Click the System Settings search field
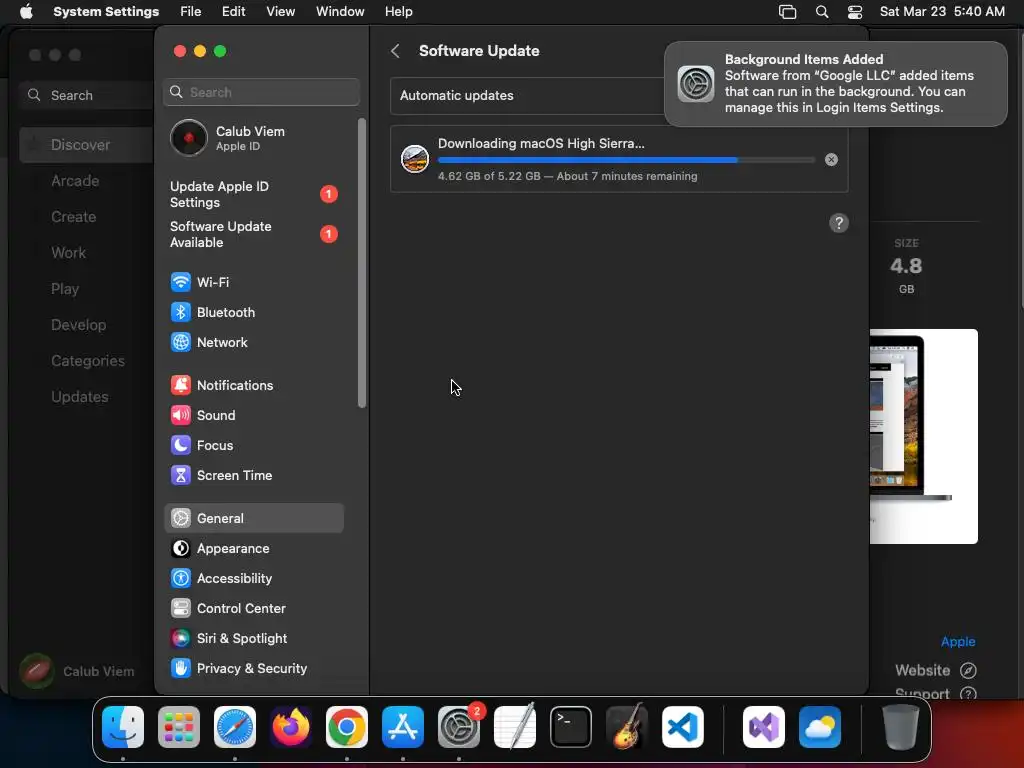The height and width of the screenshot is (768, 1024). pyautogui.click(x=261, y=92)
